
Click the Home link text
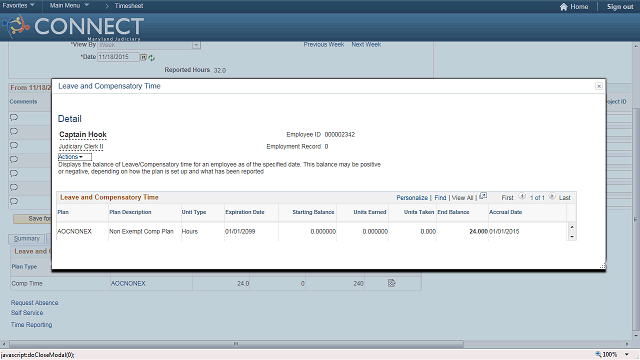(x=579, y=7)
